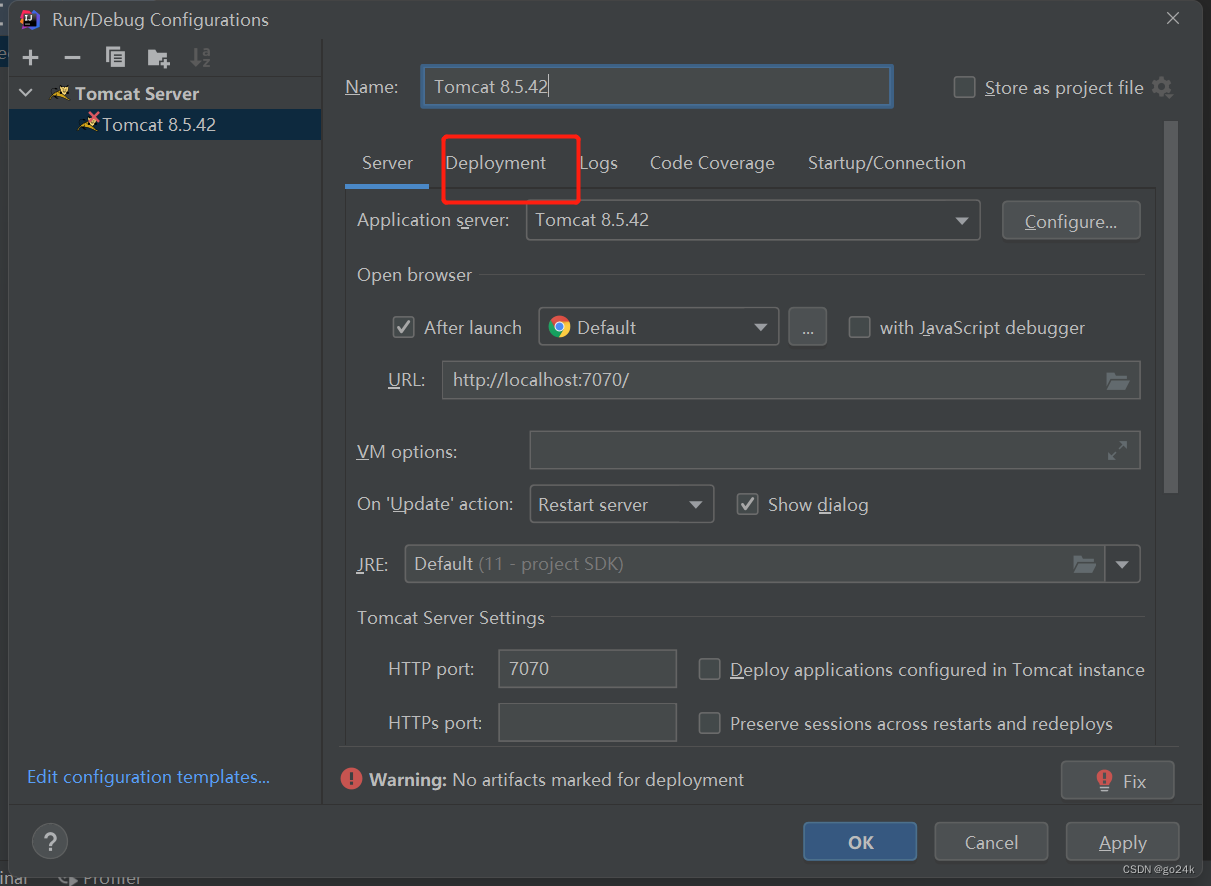Screen dimensions: 1211x886
Task: Toggle Show dialog checkbox
Action: pos(747,504)
